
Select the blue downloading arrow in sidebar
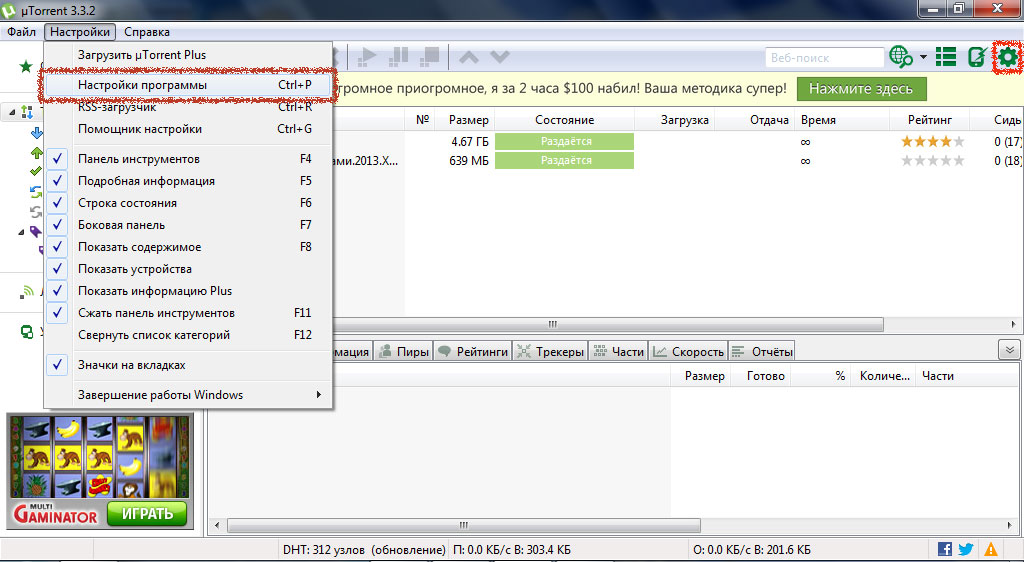point(37,133)
